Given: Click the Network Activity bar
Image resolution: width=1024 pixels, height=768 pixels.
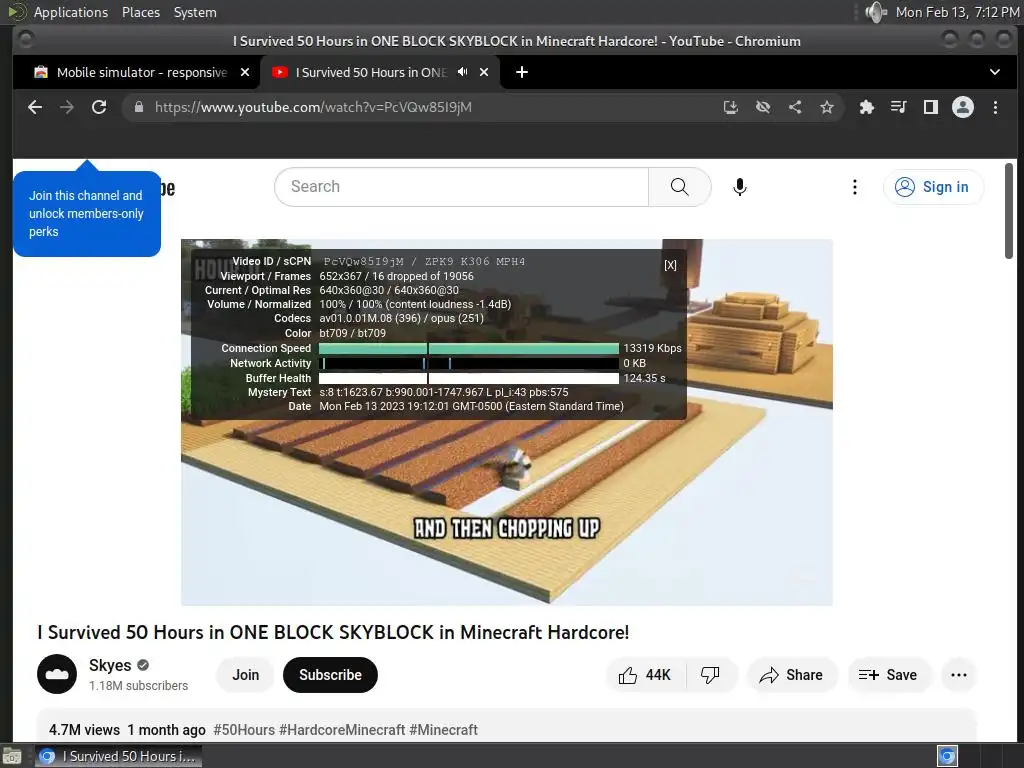Looking at the screenshot, I should 469,363.
